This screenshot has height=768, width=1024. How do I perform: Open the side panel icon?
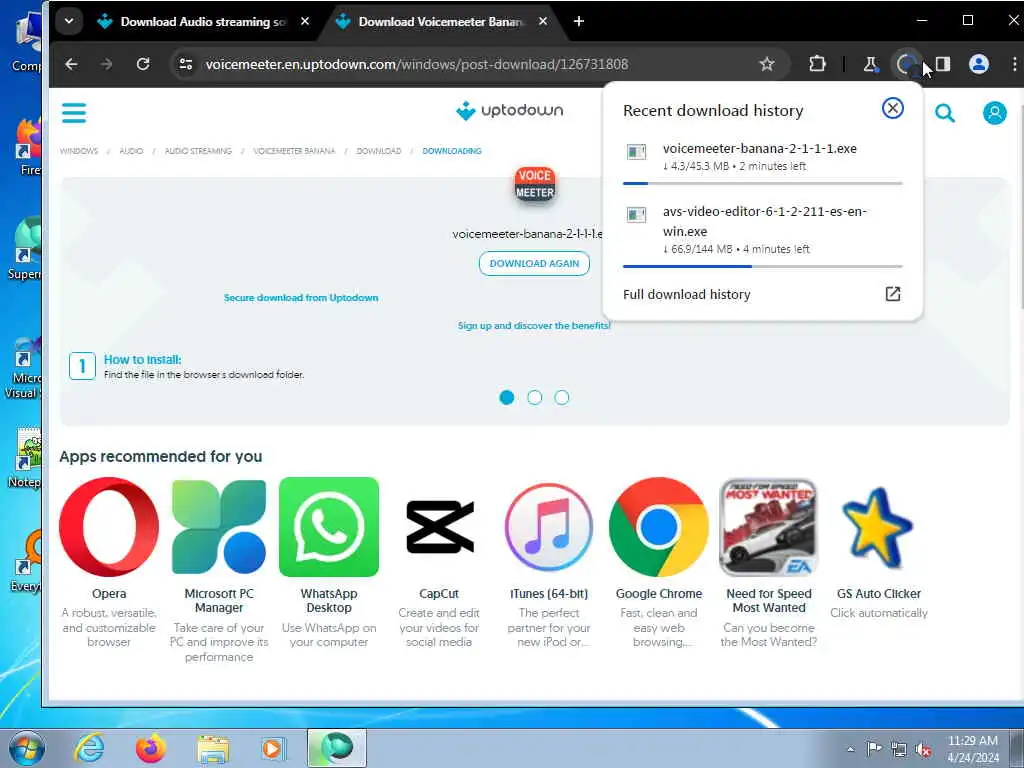tap(942, 64)
